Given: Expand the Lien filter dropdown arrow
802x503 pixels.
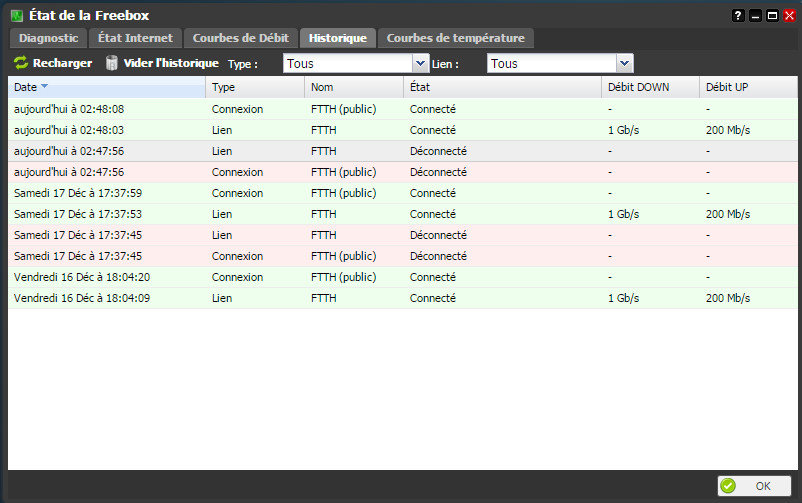Looking at the screenshot, I should (x=625, y=63).
